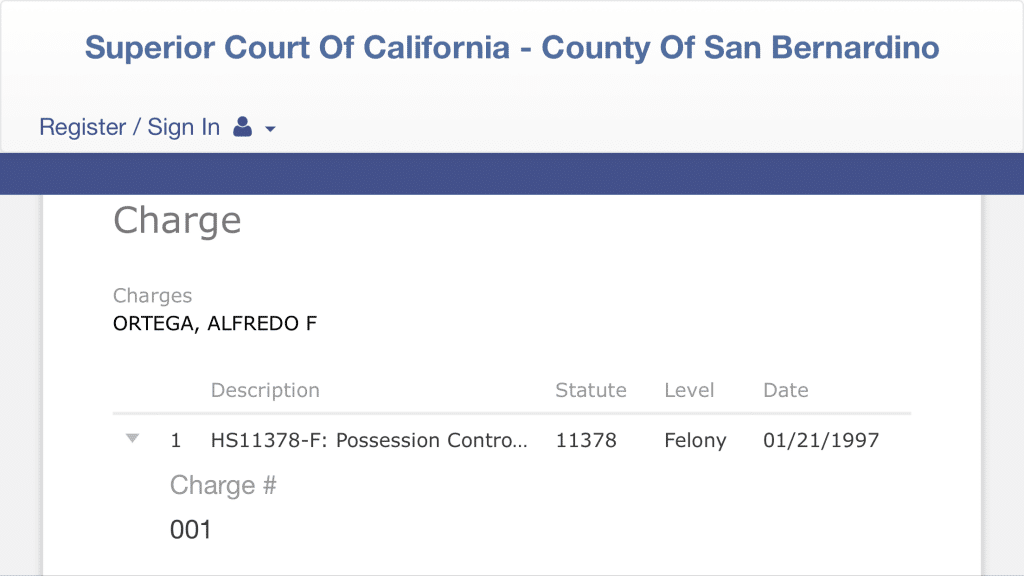The image size is (1024, 576).
Task: Click the Level column header
Action: (x=689, y=390)
